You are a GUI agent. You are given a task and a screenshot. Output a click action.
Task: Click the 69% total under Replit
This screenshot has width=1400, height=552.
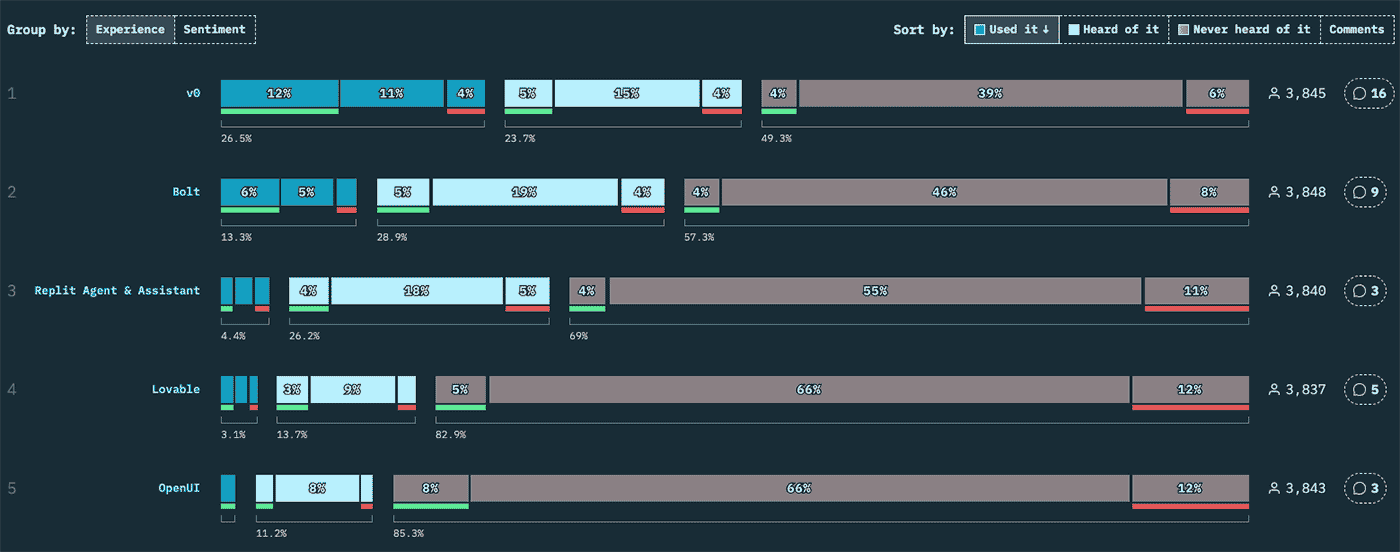pyautogui.click(x=579, y=336)
